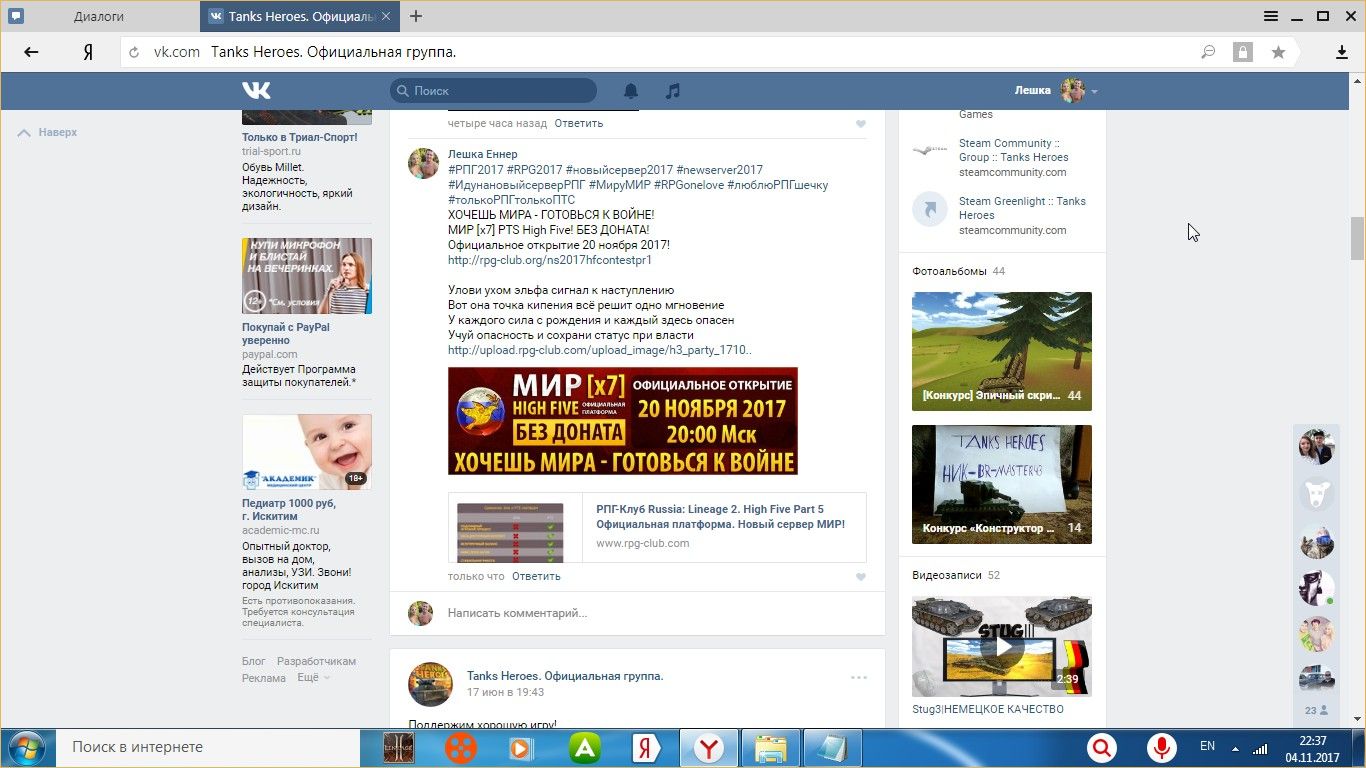Screen dimensions: 1366x768
Task: Click the page vertical scrollbar thumb
Action: 1357,237
